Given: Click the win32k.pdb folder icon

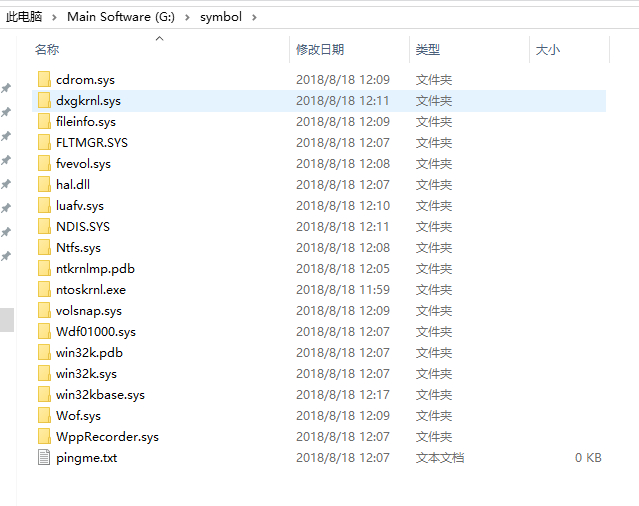Looking at the screenshot, I should (x=43, y=352).
